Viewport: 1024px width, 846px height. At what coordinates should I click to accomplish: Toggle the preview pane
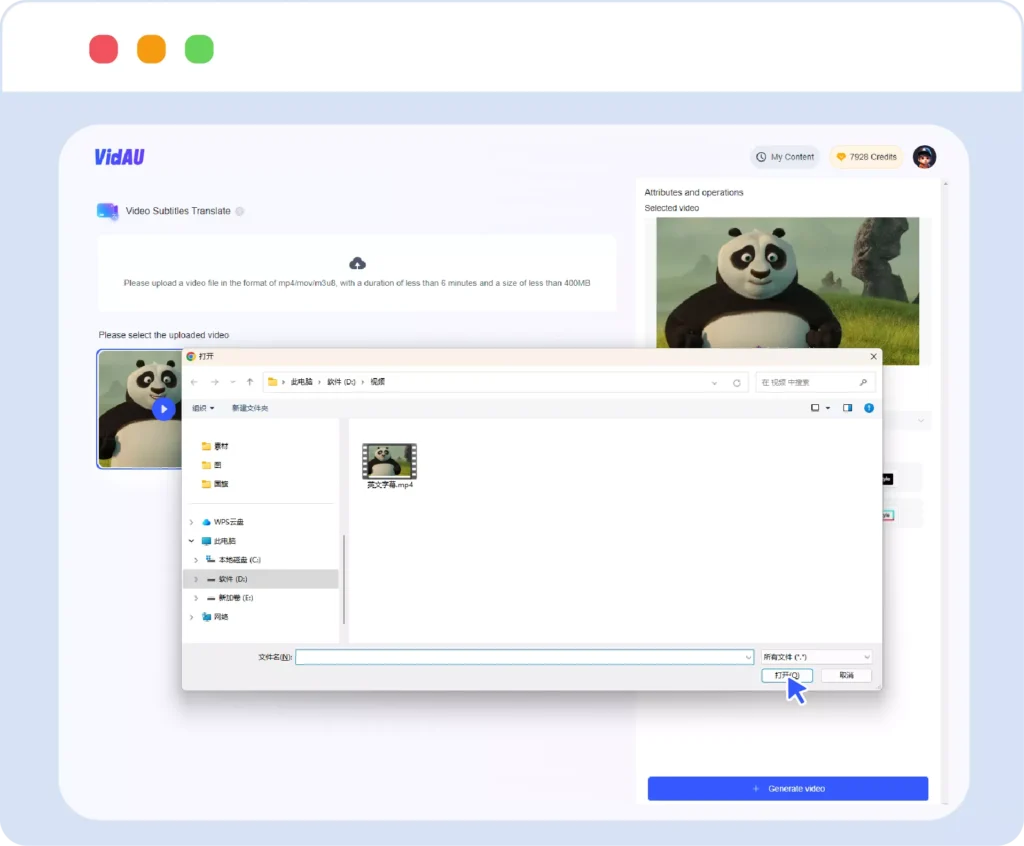[847, 408]
